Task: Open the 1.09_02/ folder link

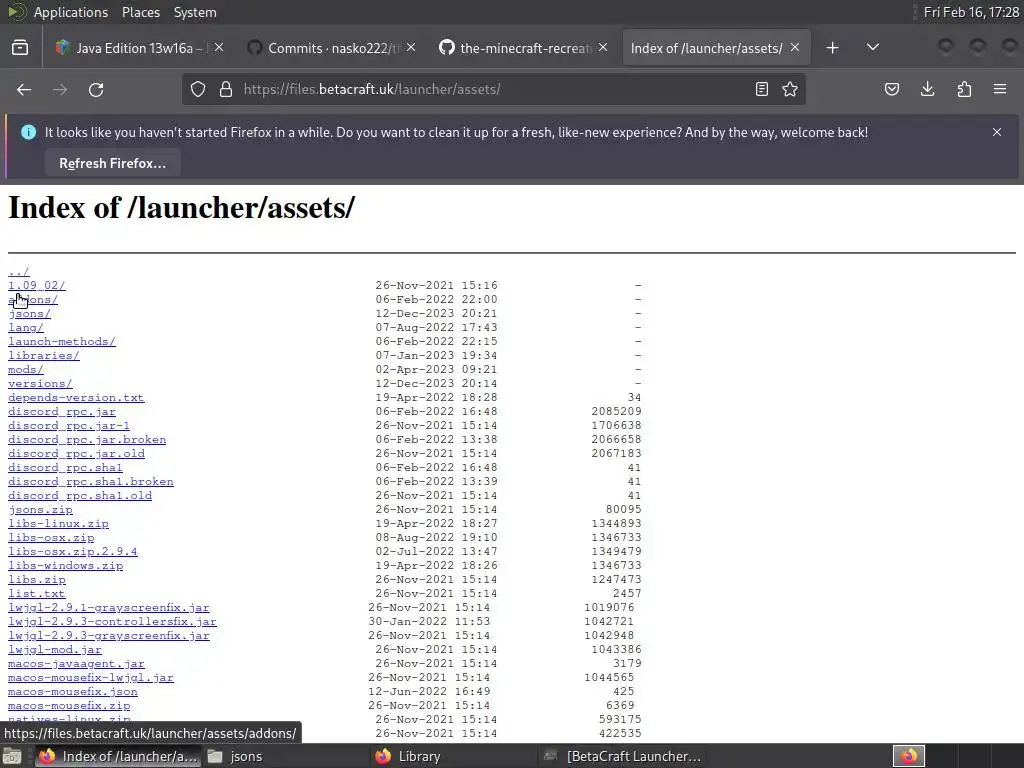Action: [x=37, y=285]
